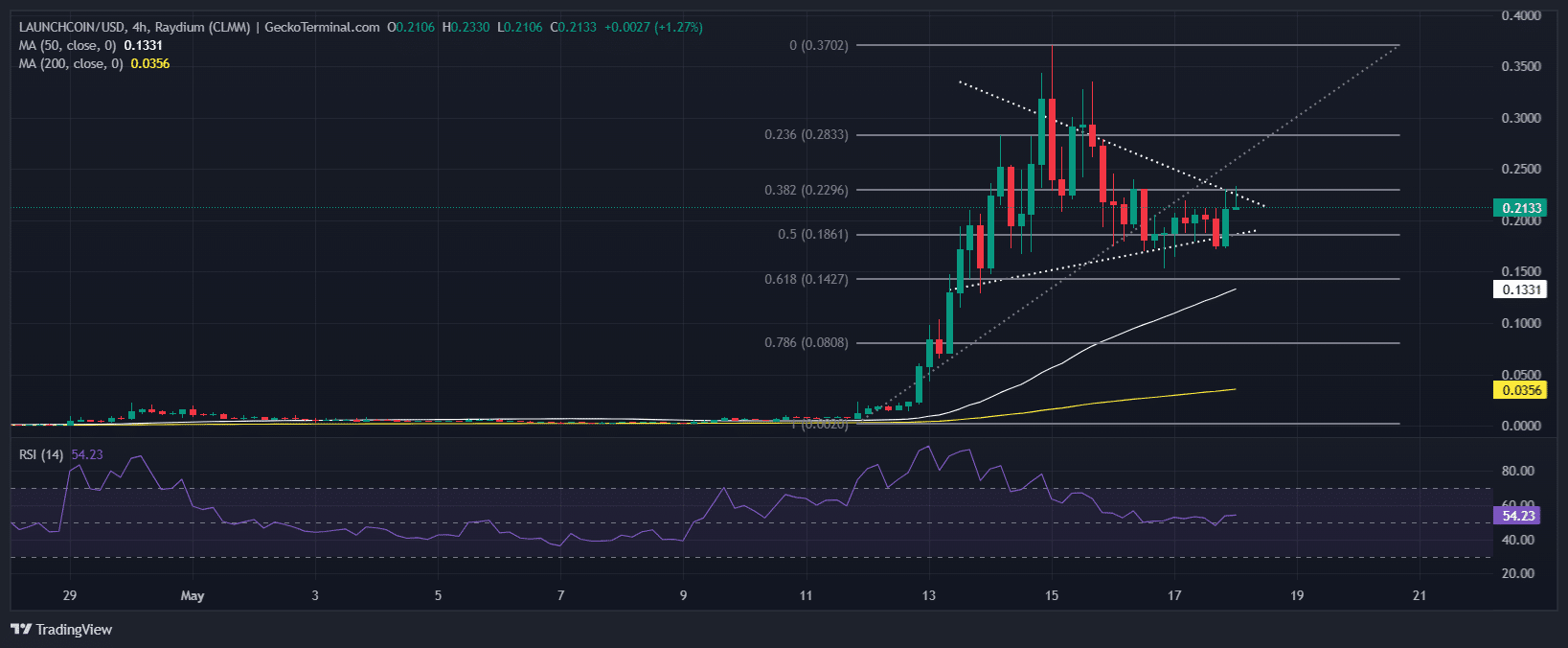Click date 29 on the time axis
Screen dimensions: 1568x648
click(70, 595)
